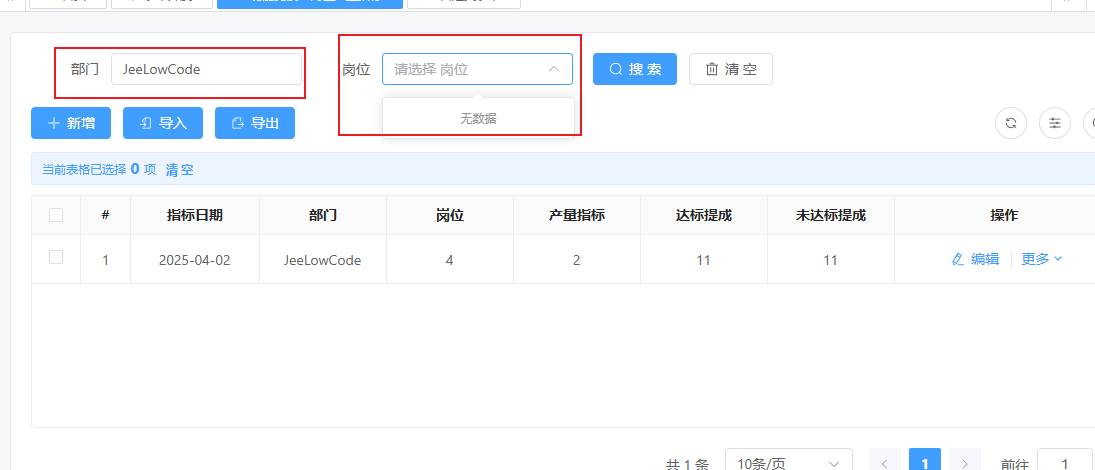Check the checkbox for row 1

pos(56,258)
